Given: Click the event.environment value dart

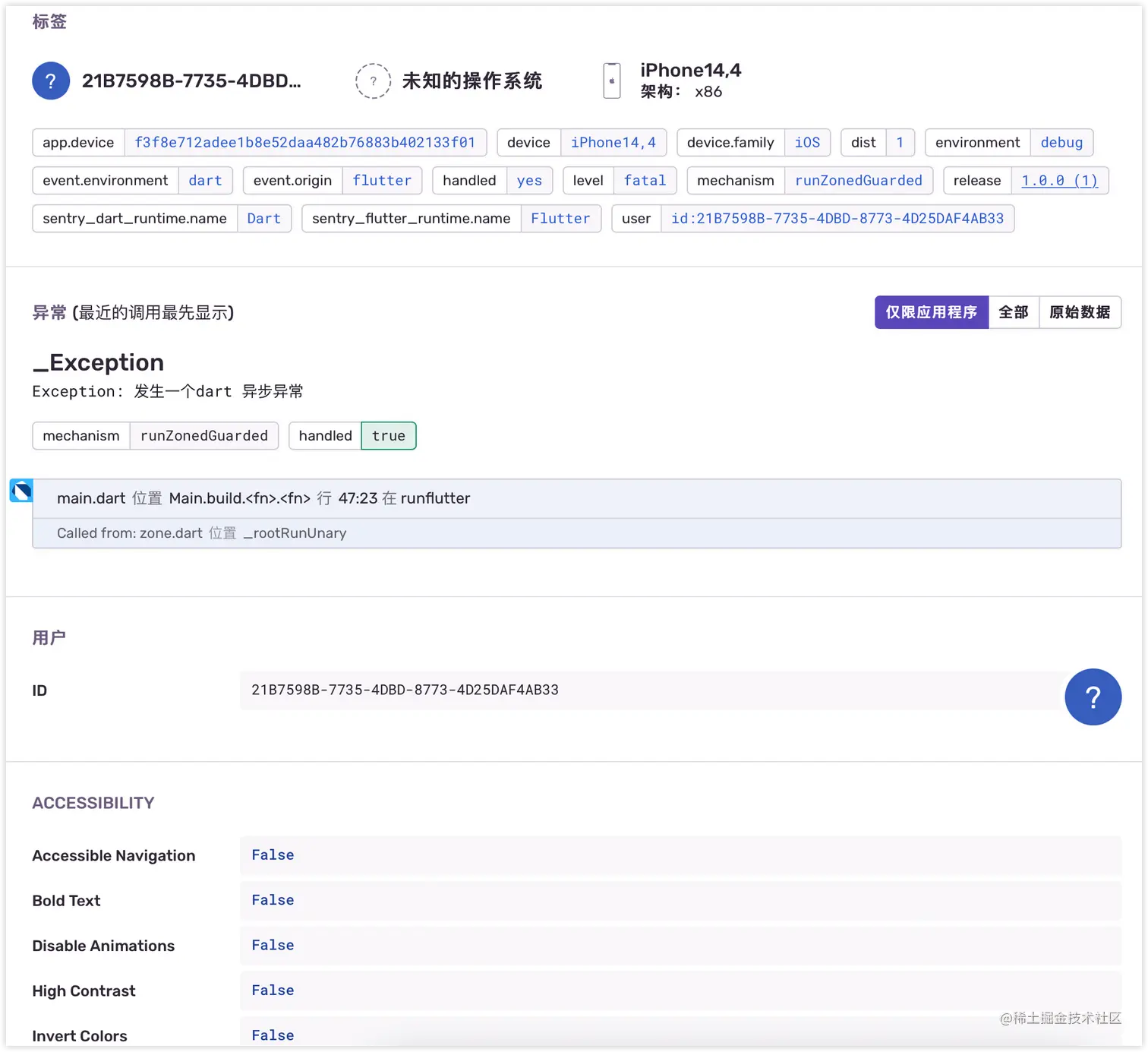Looking at the screenshot, I should pyautogui.click(x=205, y=181).
